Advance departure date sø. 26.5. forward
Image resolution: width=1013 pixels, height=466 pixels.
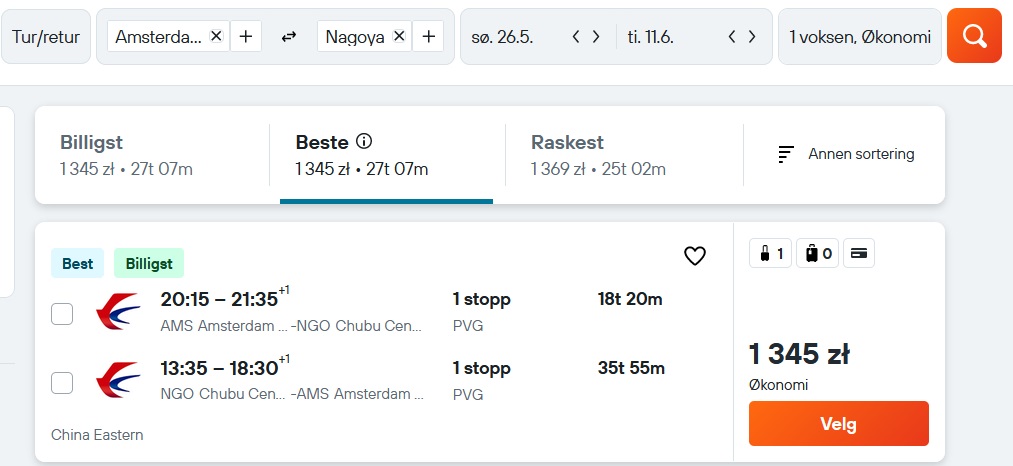596,37
